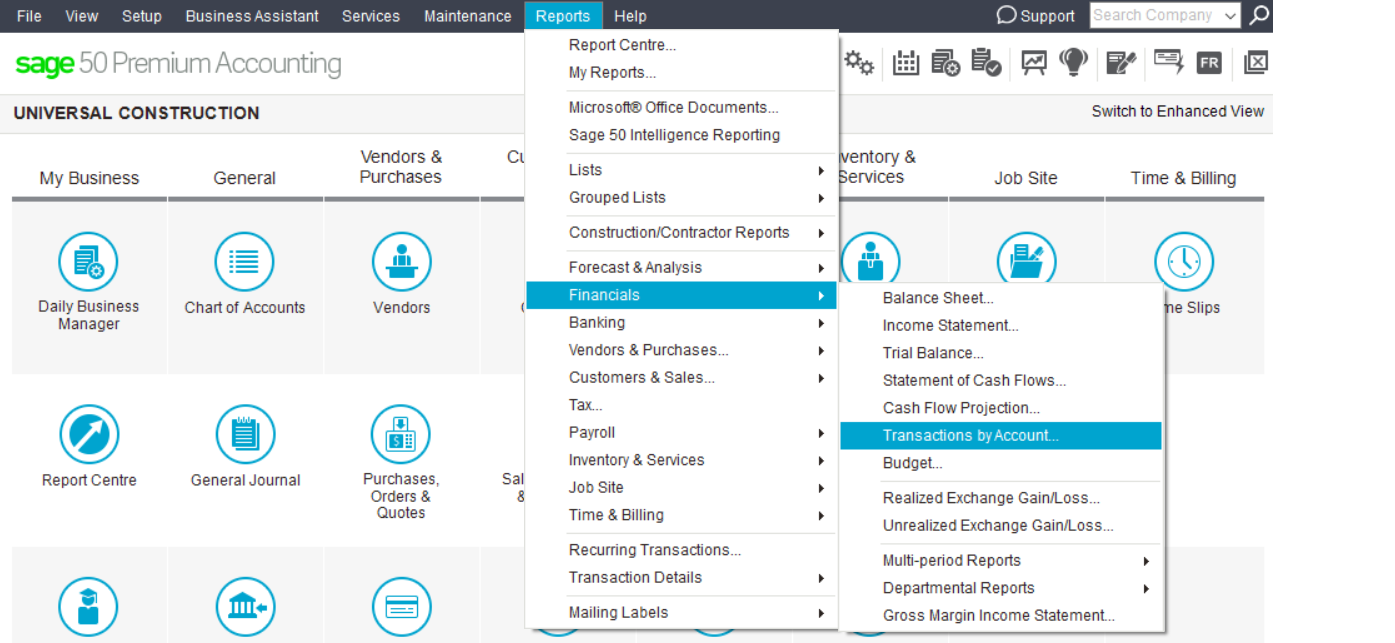Expand Construction/Contractor Reports submenu
The image size is (1395, 643).
point(682,233)
